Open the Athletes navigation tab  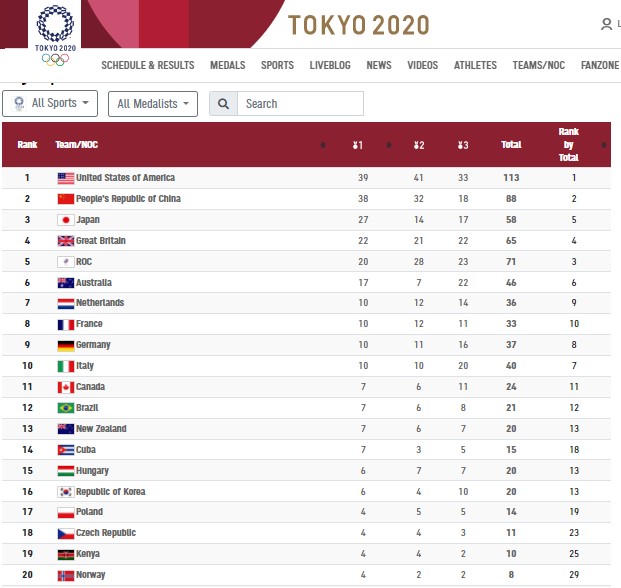click(x=475, y=65)
